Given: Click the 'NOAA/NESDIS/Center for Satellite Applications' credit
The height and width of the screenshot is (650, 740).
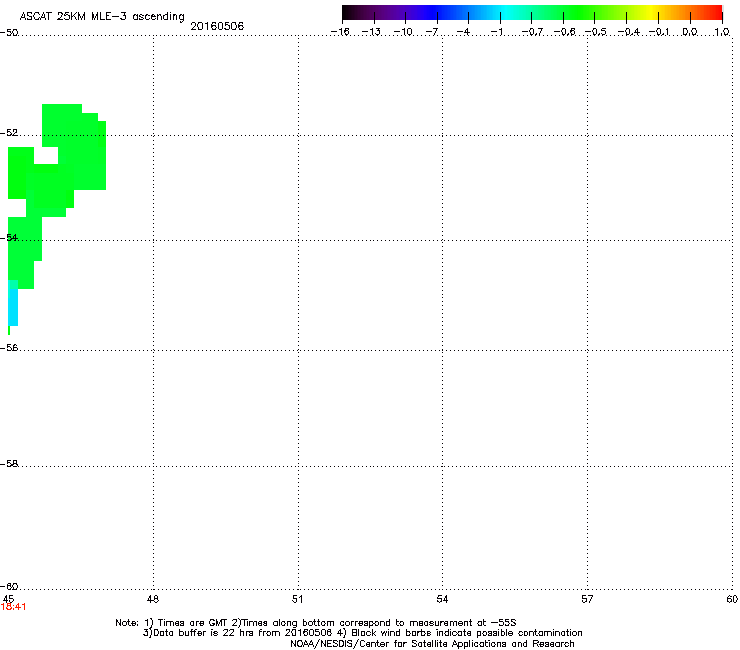Looking at the screenshot, I should tap(432, 644).
